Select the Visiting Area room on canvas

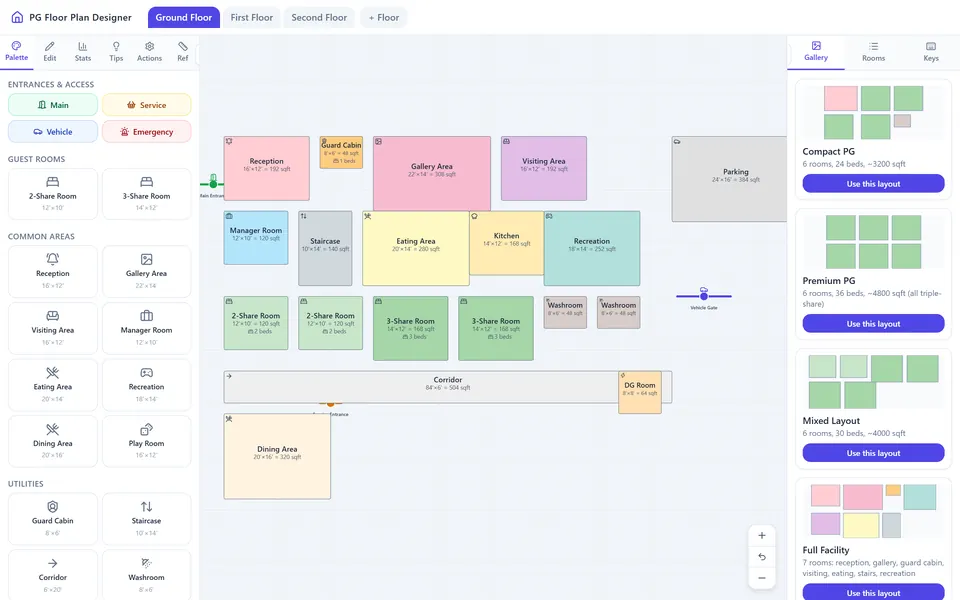tap(544, 168)
